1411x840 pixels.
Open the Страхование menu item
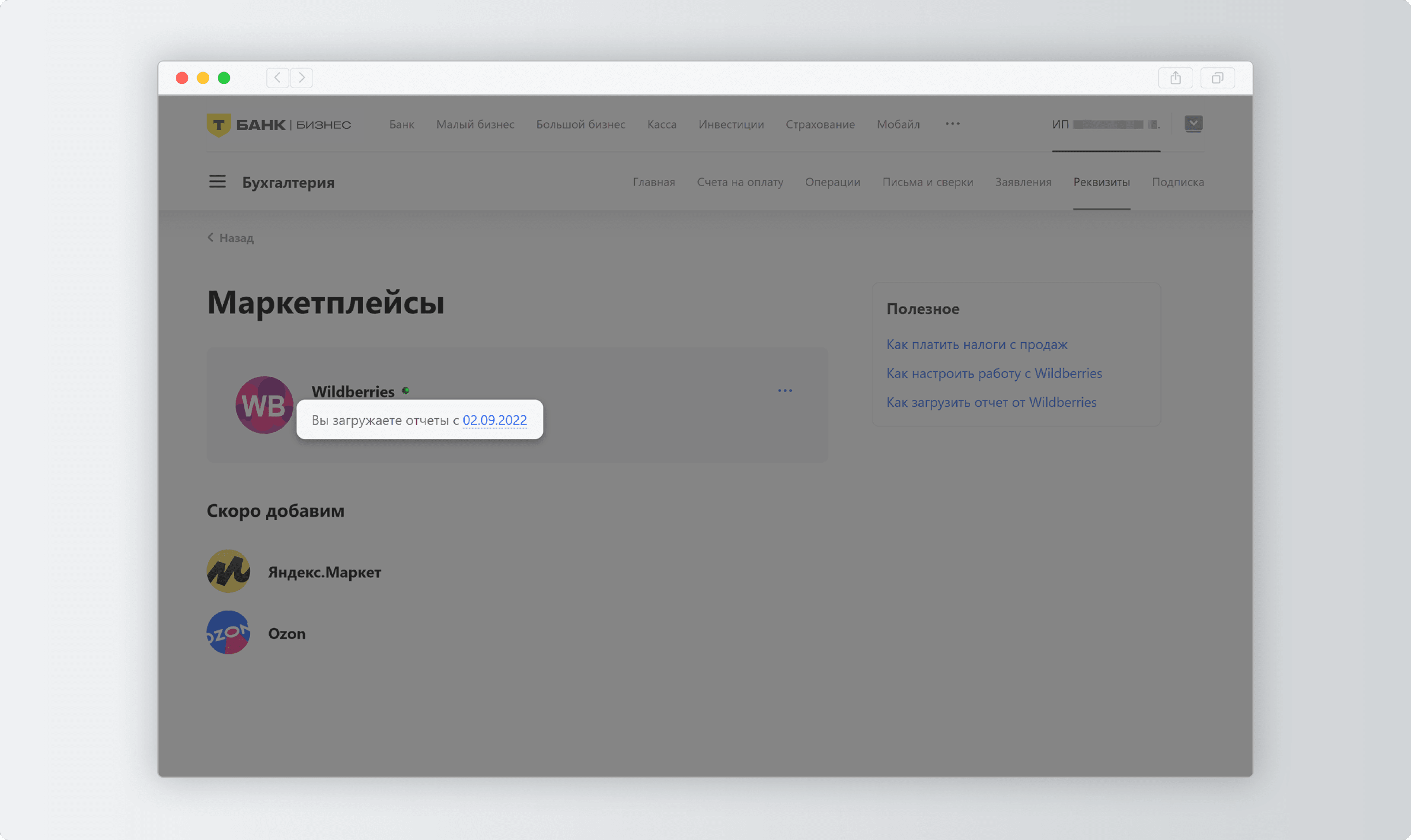pos(820,124)
